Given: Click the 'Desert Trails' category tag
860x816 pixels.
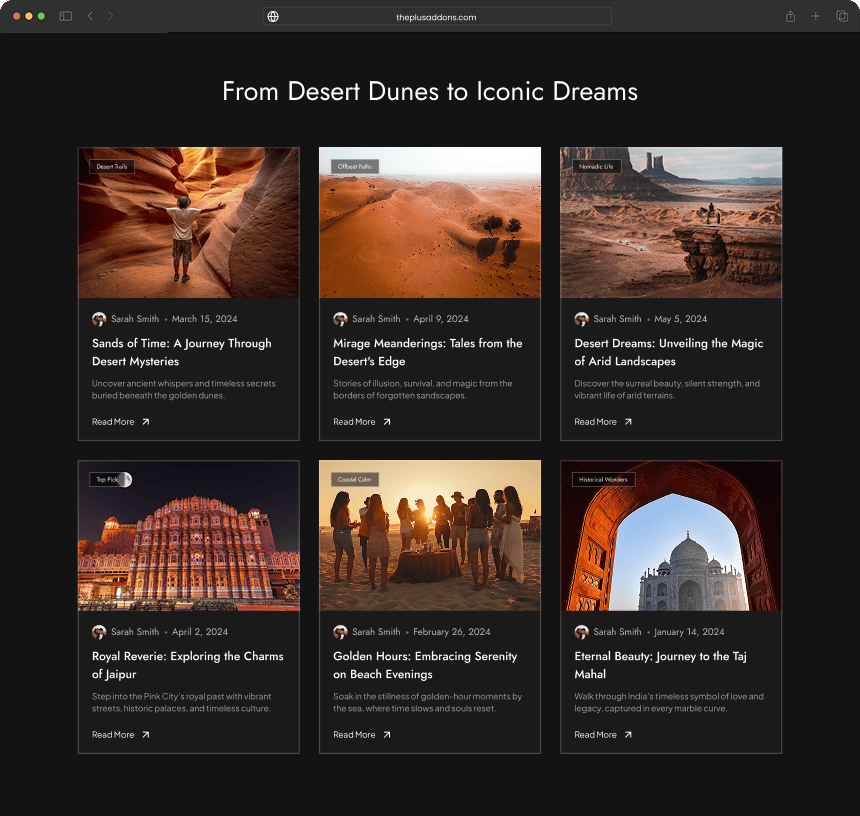Looking at the screenshot, I should pos(110,166).
